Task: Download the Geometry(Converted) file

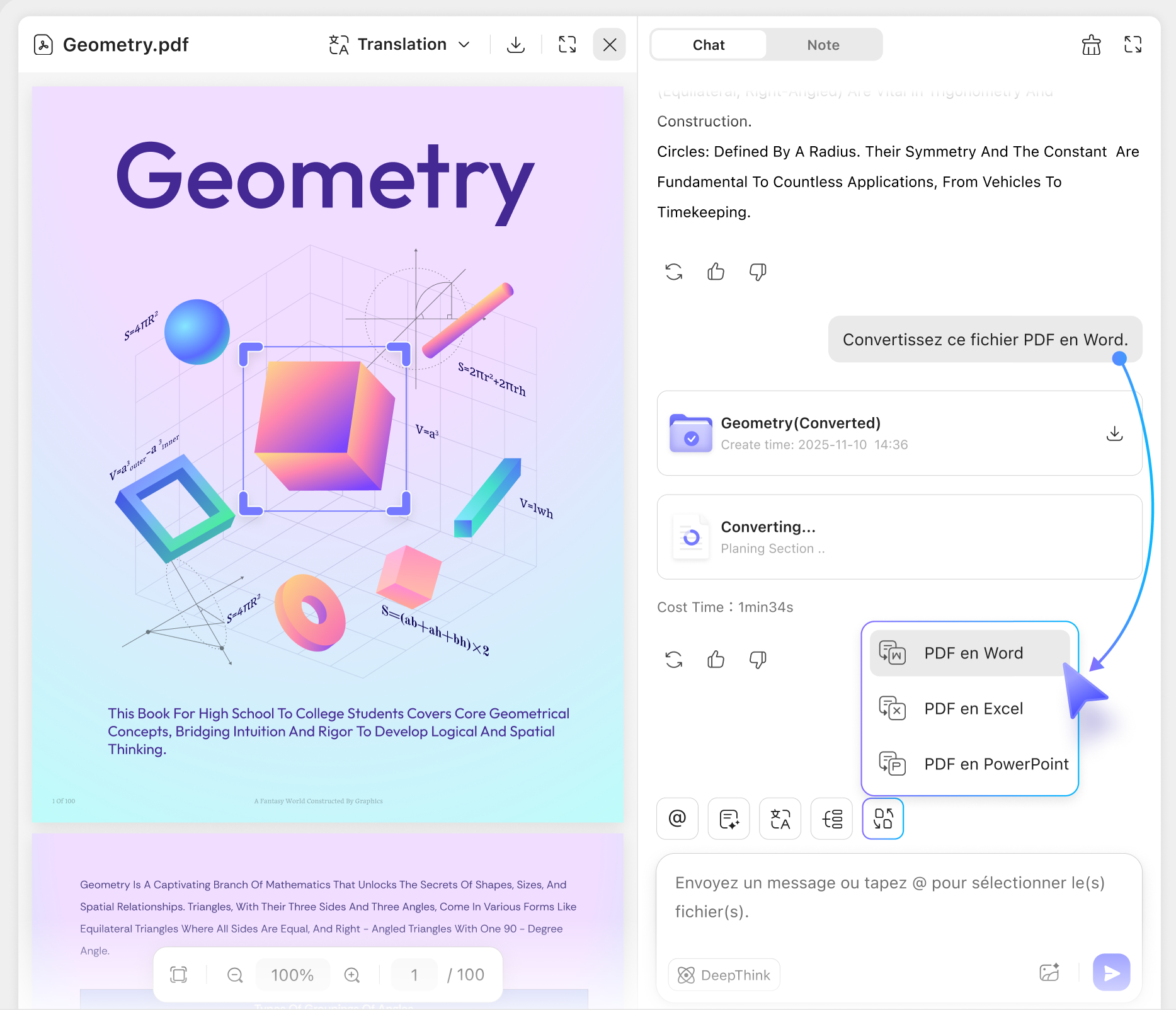Action: click(1114, 433)
